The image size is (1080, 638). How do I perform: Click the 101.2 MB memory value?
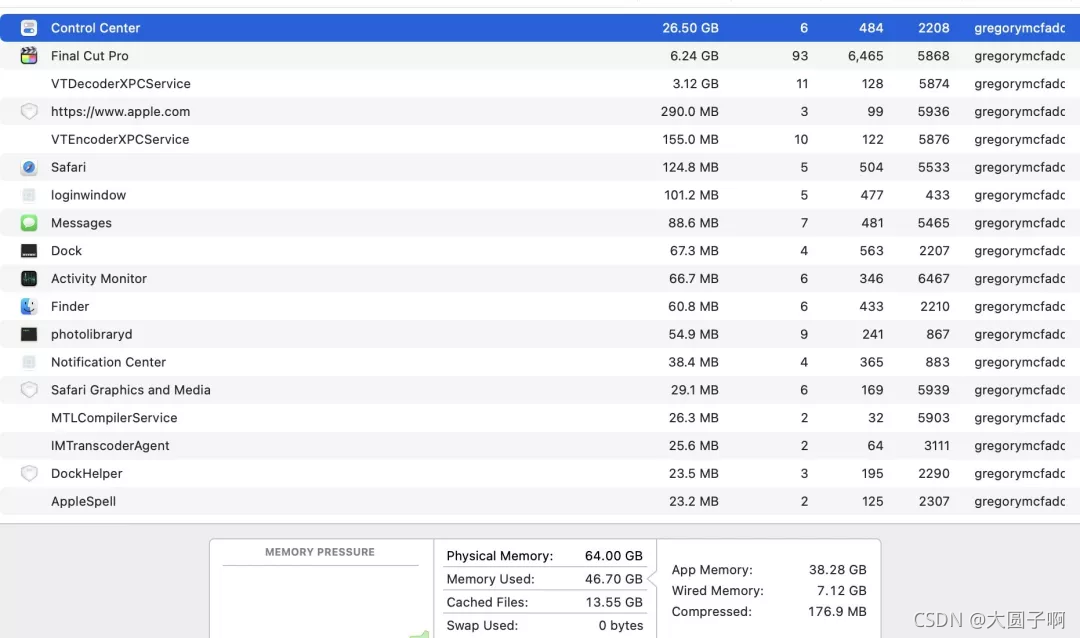692,195
